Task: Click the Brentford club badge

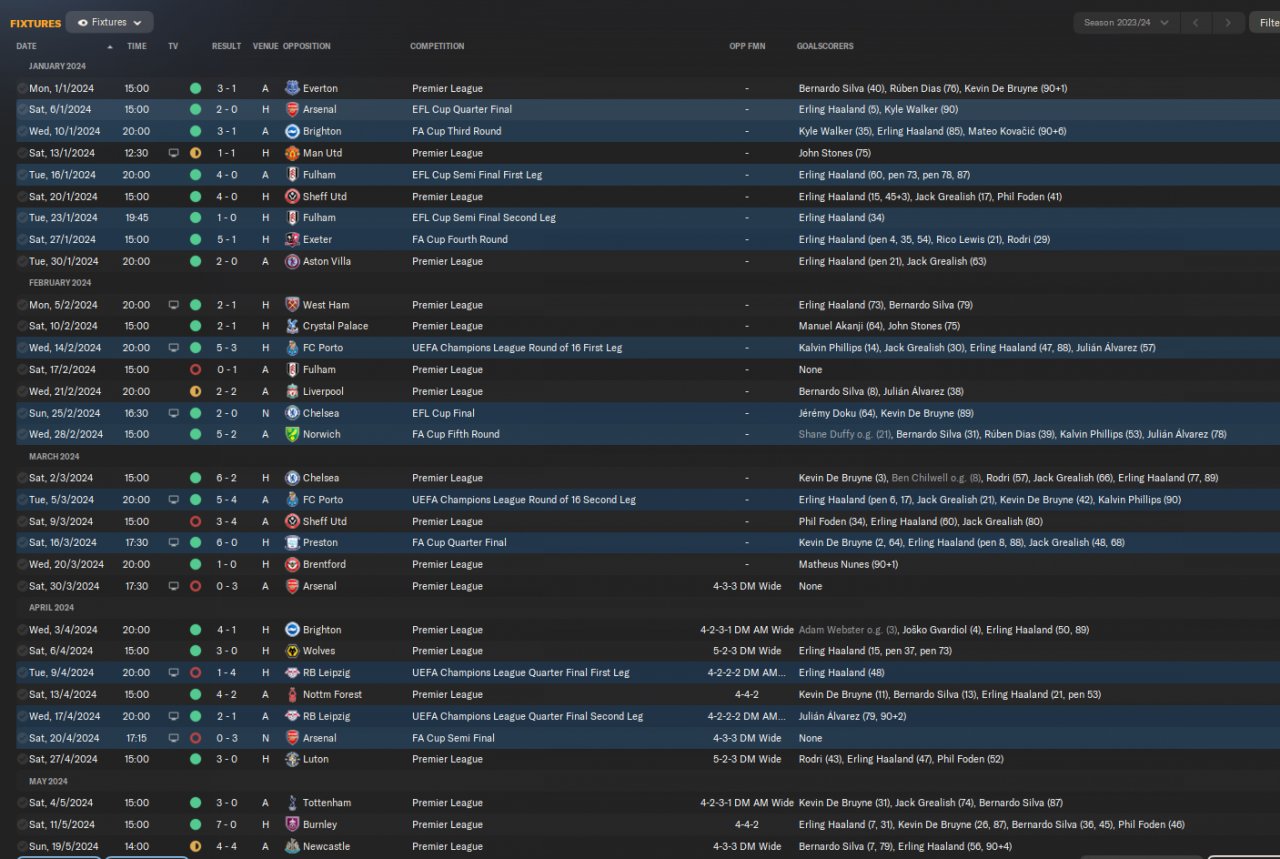Action: (292, 564)
